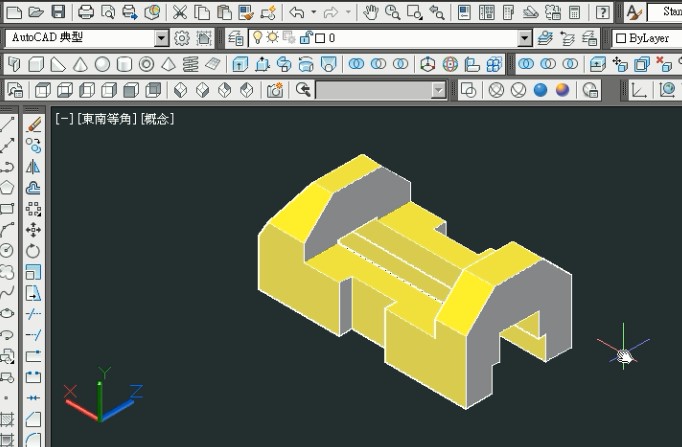Screen dimensions: 682x447
Task: Open the AutoCAD 典型 workspace dropdown
Action: tap(161, 38)
